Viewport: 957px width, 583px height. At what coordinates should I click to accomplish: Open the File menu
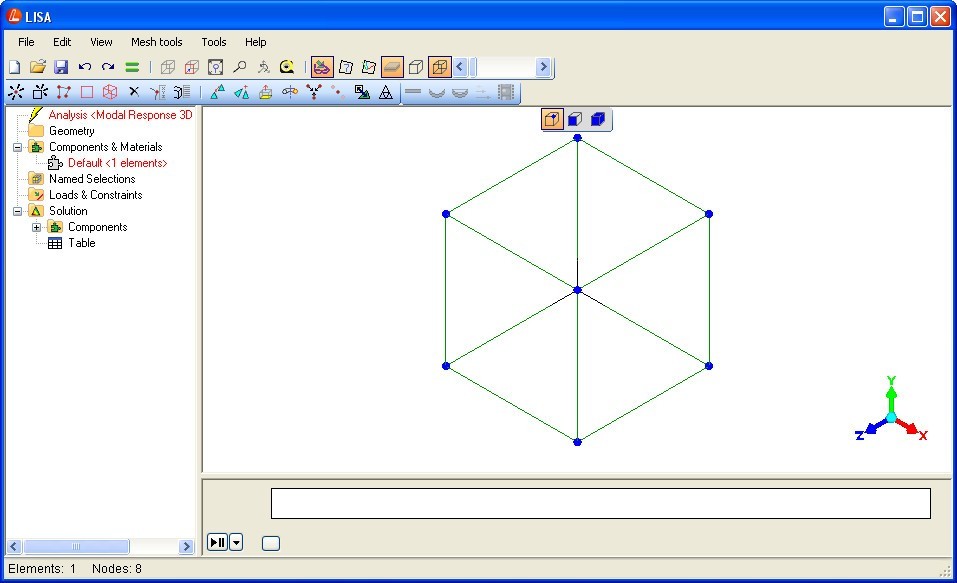26,42
